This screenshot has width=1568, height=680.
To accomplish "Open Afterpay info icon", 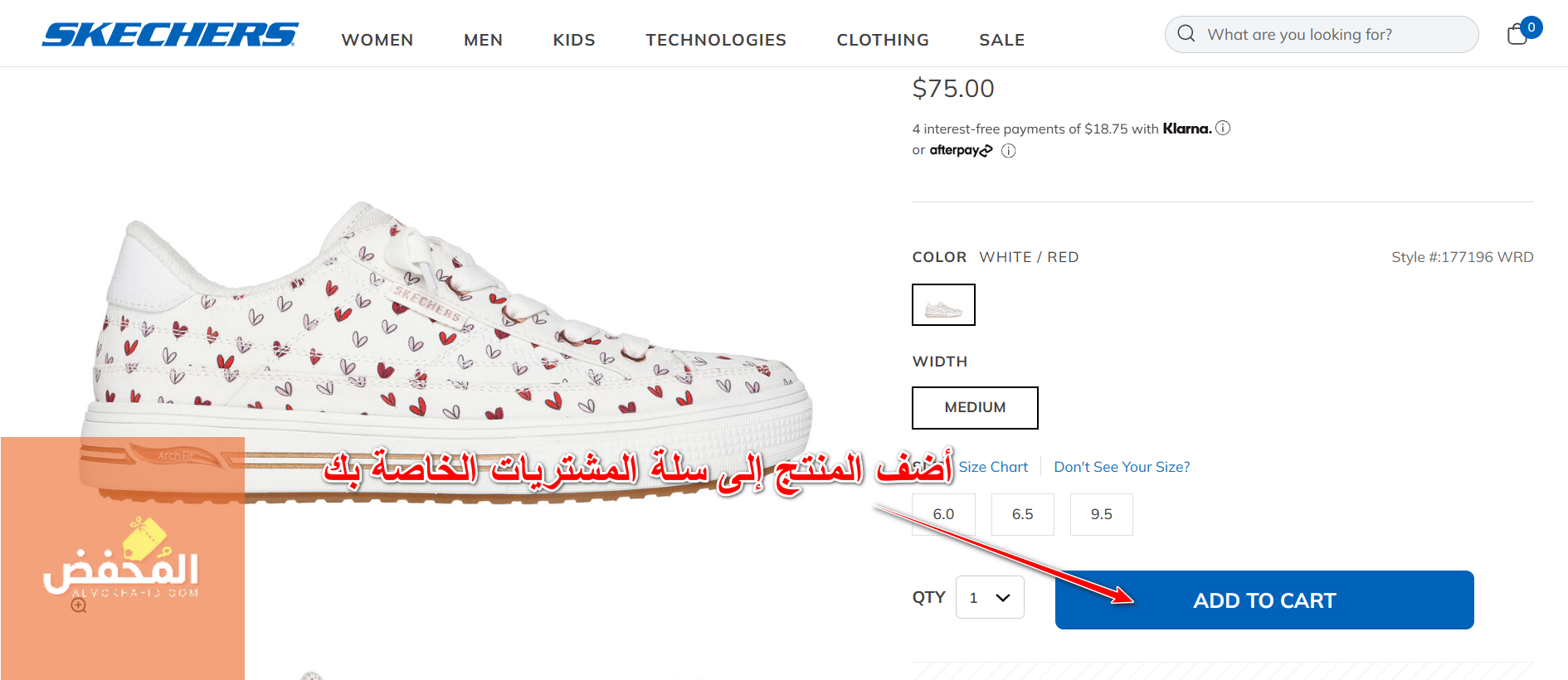I will (1008, 150).
